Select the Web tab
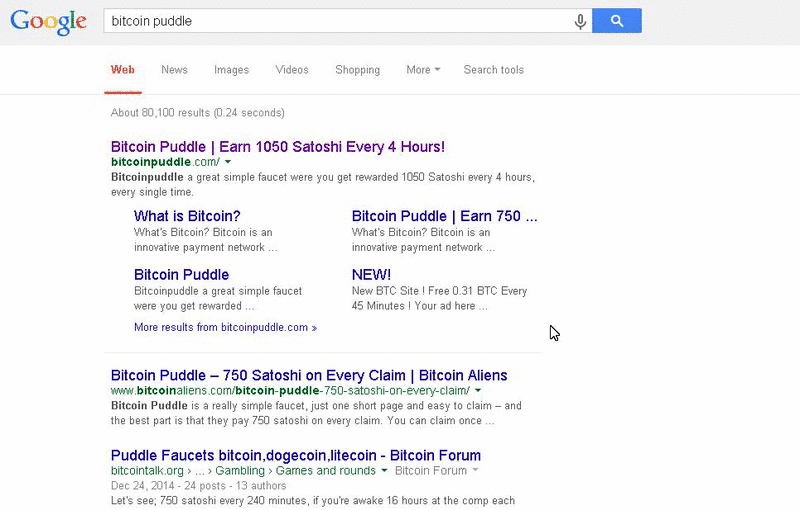800x510 pixels. [122, 70]
